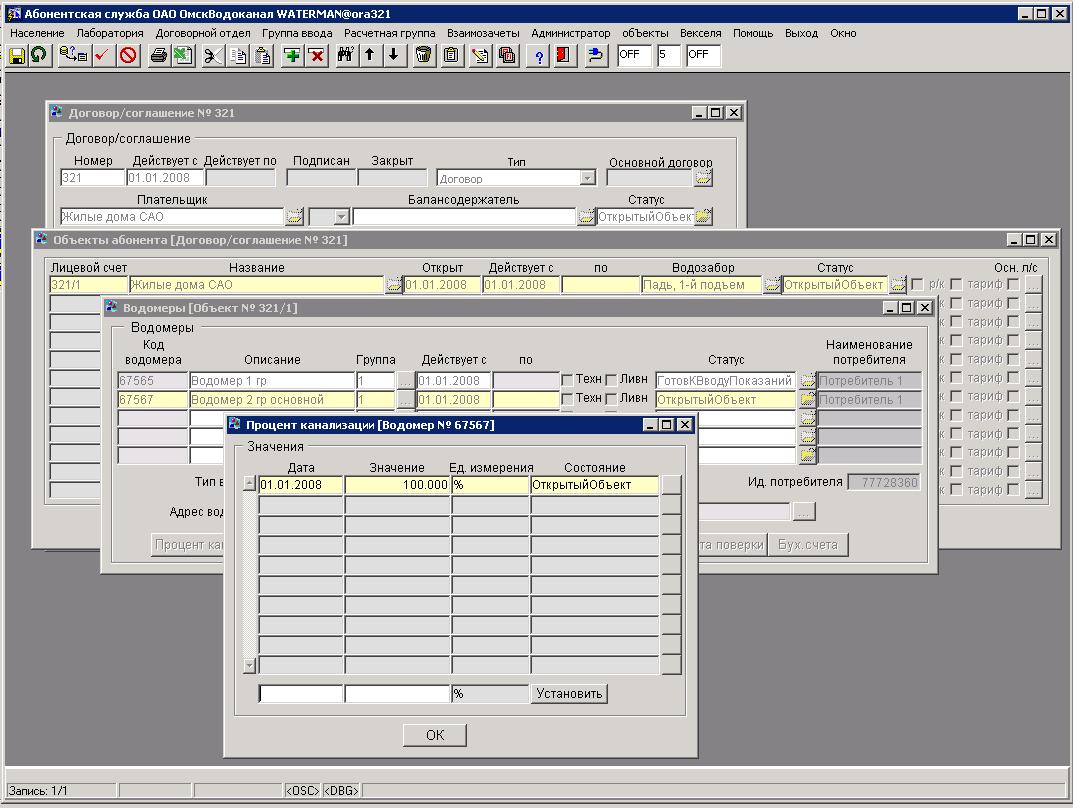Click the red prohibition cancel icon
The width and height of the screenshot is (1073, 808).
[x=128, y=55]
